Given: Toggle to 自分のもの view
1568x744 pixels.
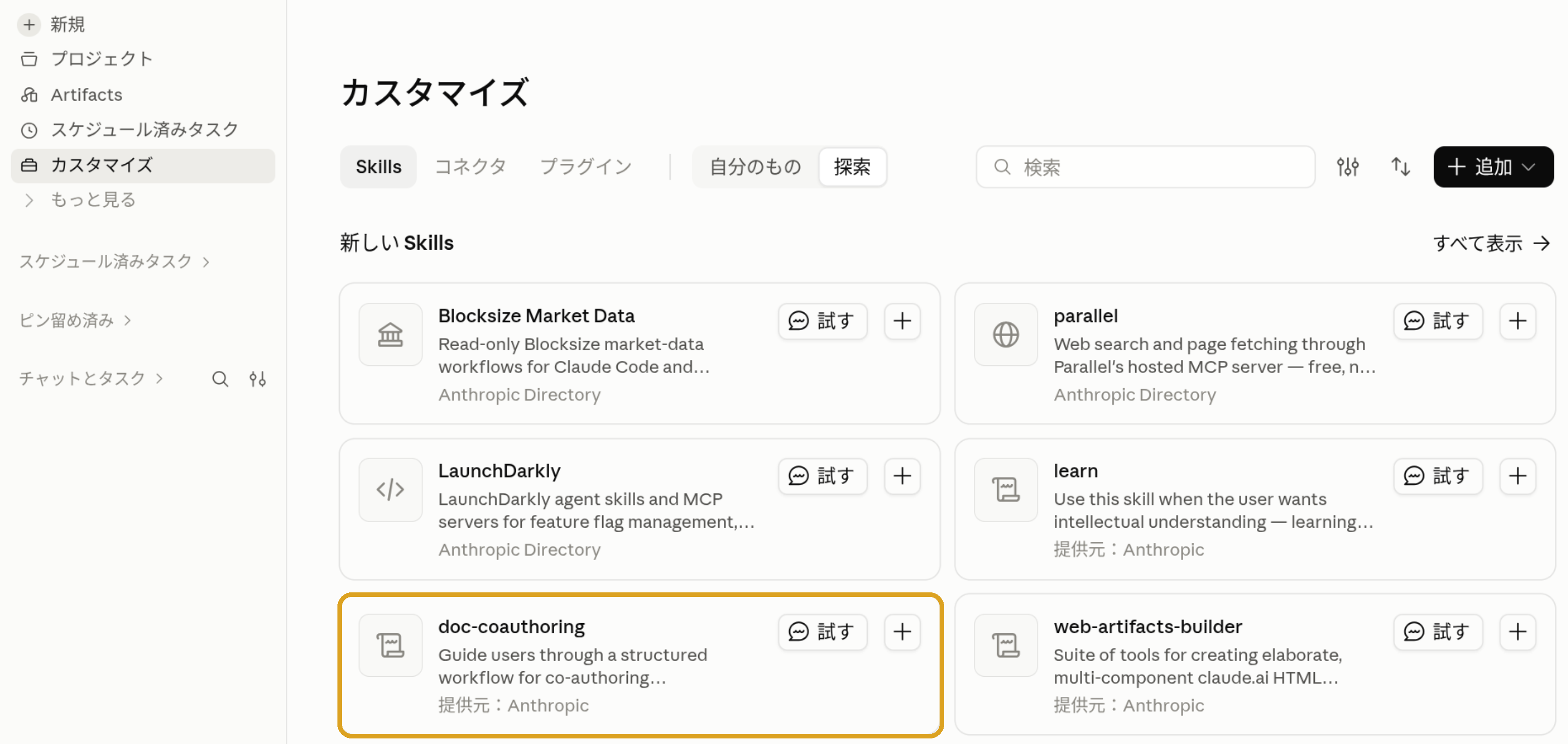Looking at the screenshot, I should 755,167.
